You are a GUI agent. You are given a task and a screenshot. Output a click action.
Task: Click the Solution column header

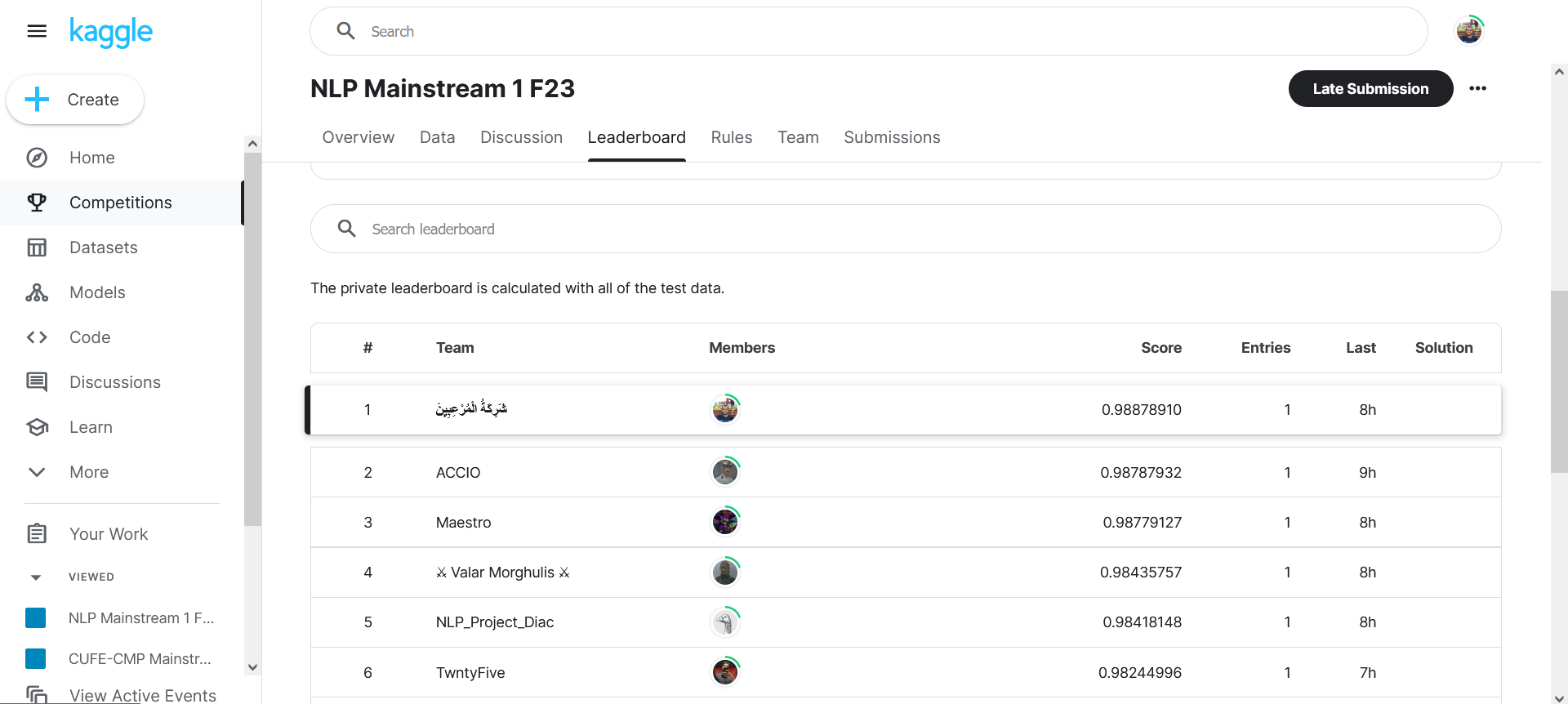(x=1444, y=348)
